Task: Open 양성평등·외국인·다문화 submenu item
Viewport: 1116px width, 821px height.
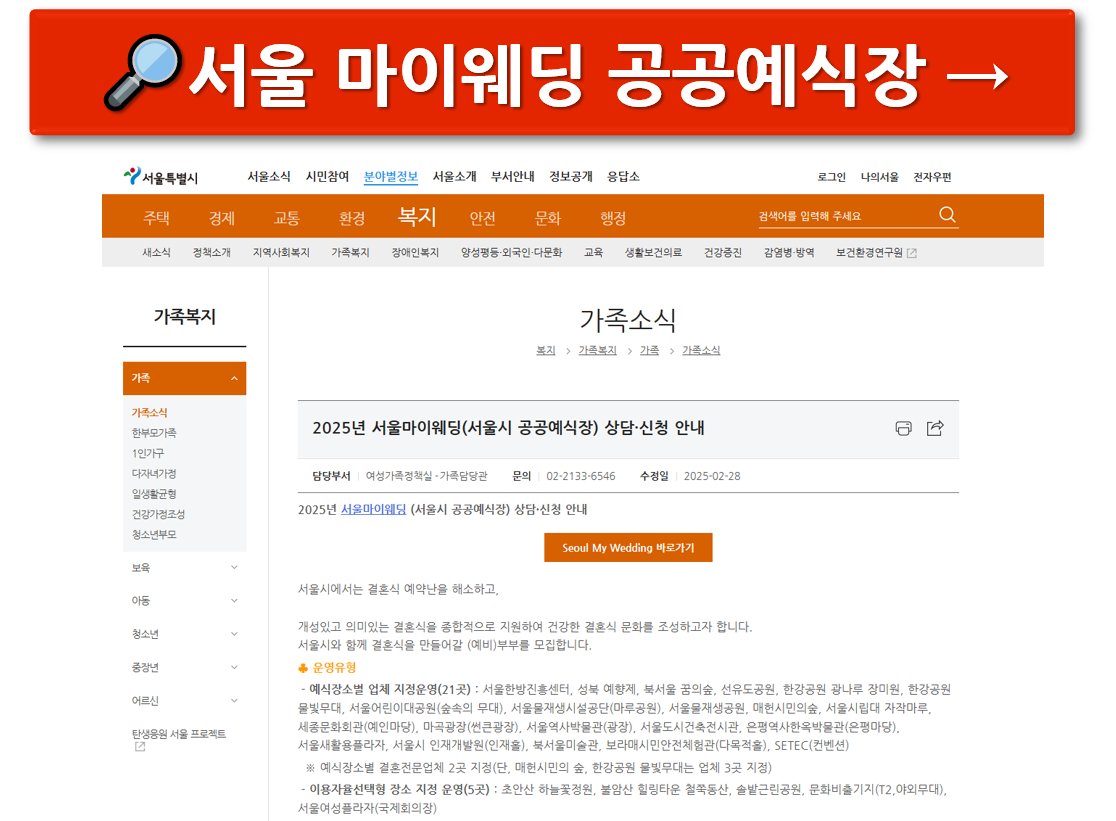Action: coord(512,253)
